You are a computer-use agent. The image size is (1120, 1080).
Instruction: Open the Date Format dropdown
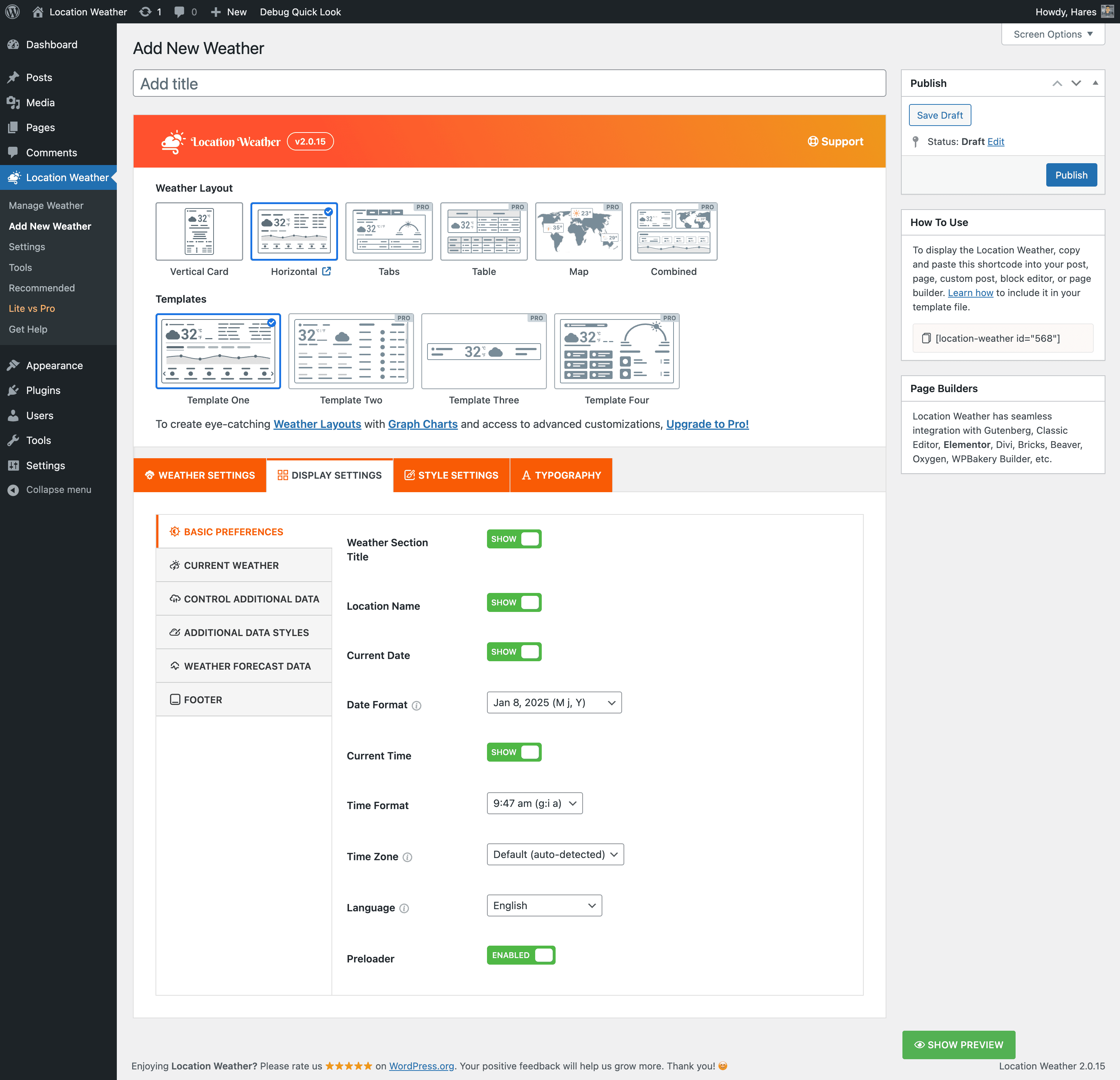[x=554, y=702]
